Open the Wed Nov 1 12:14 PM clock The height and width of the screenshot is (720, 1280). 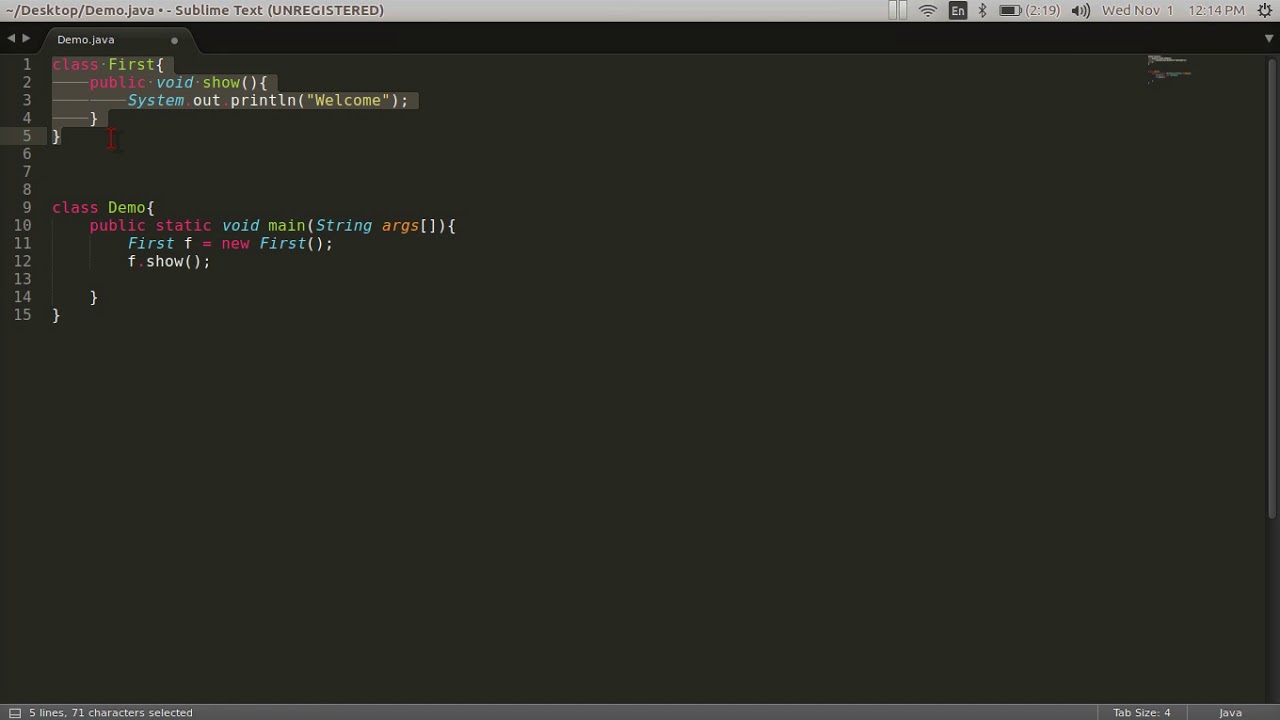coord(1173,10)
